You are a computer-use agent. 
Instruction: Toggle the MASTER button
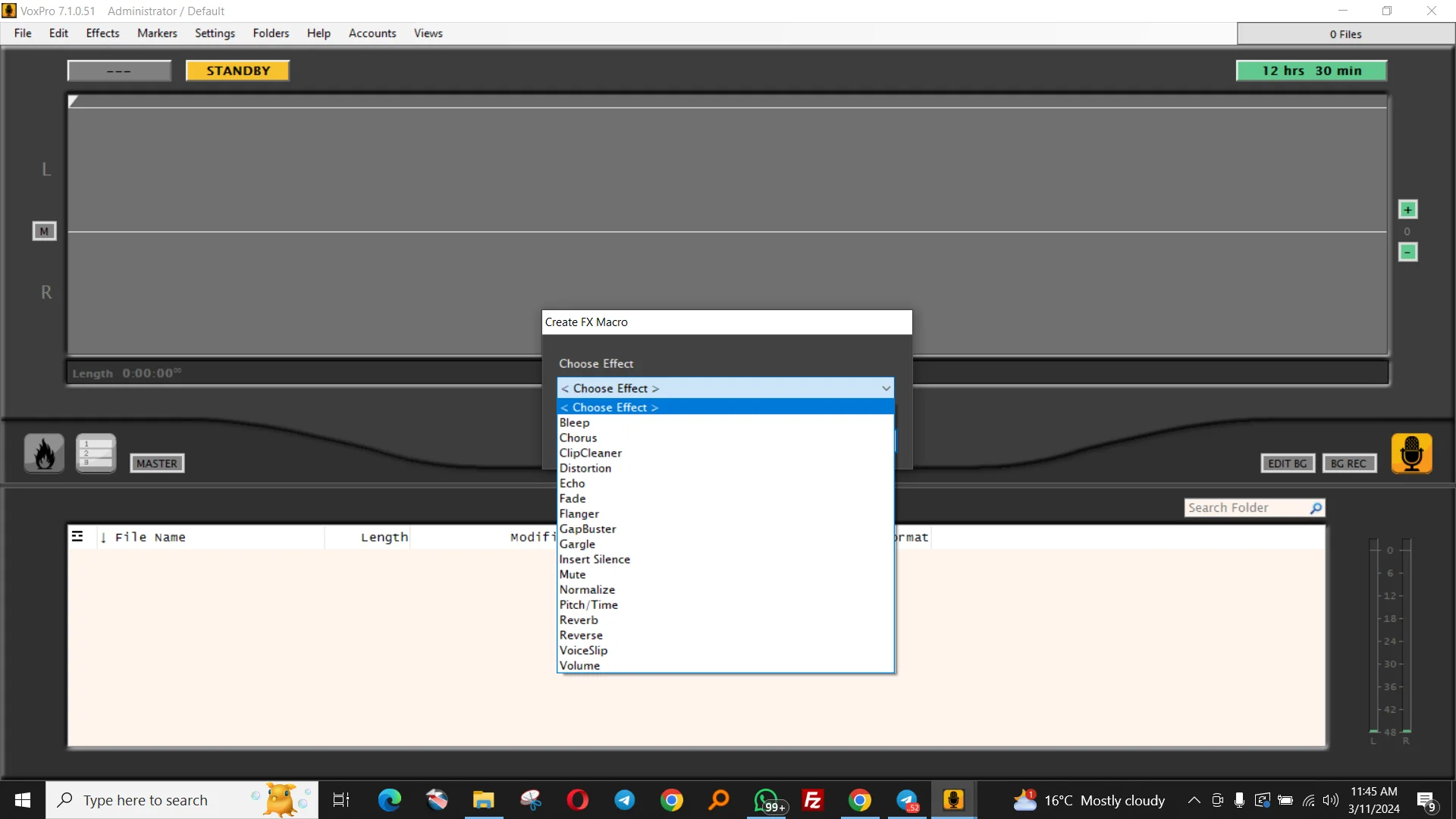click(x=157, y=463)
